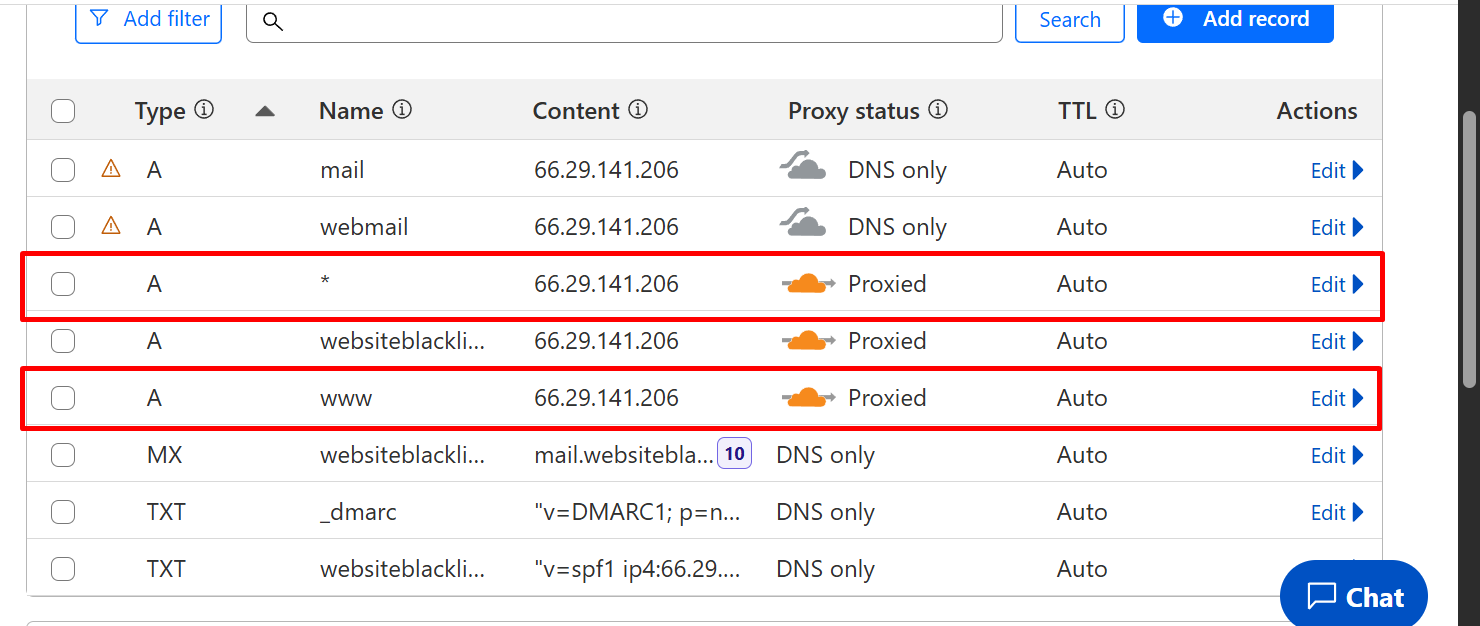Click search magnifier icon in search box
The image size is (1480, 626).
click(272, 22)
